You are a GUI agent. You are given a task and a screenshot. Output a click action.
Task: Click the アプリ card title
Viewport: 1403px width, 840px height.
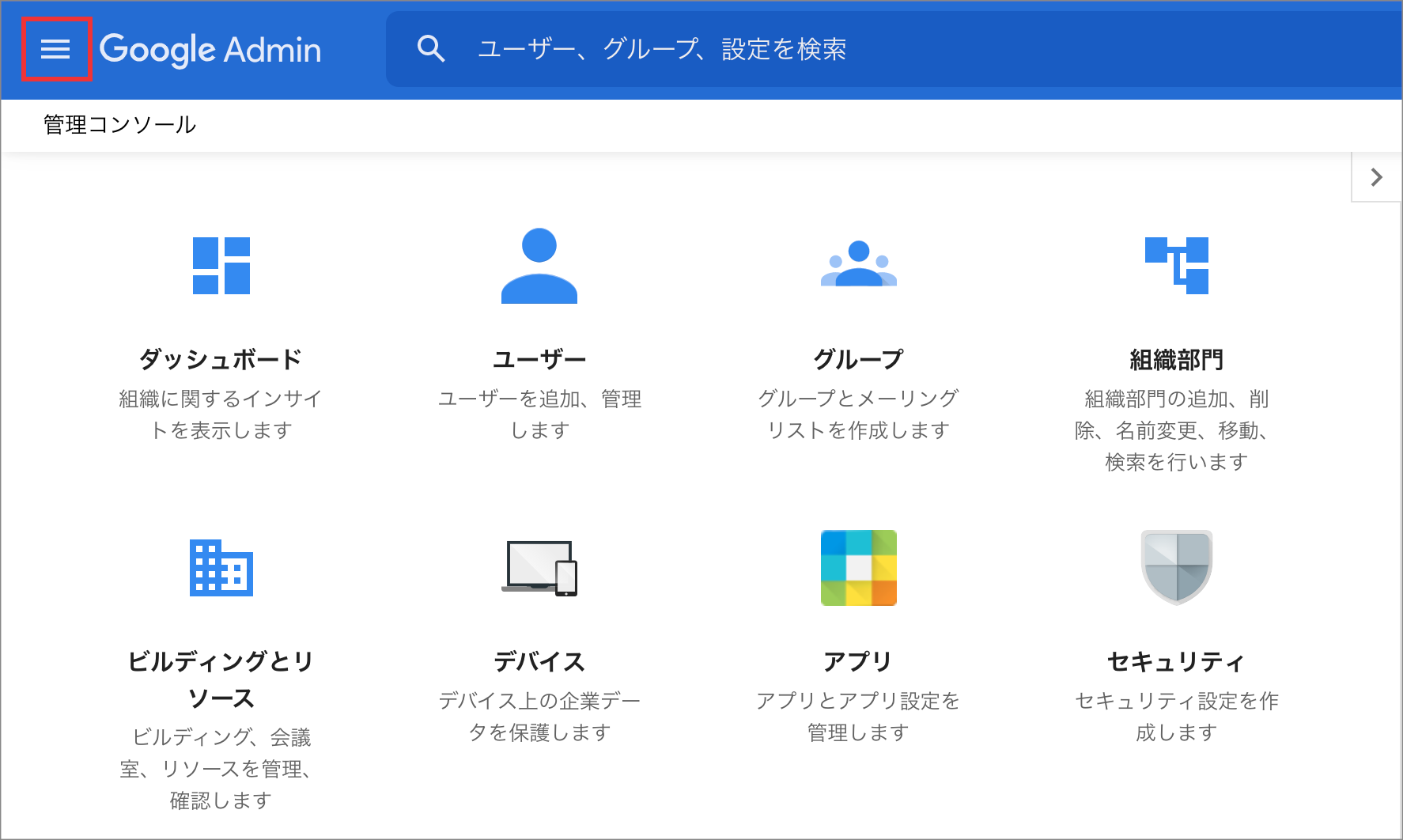(859, 661)
